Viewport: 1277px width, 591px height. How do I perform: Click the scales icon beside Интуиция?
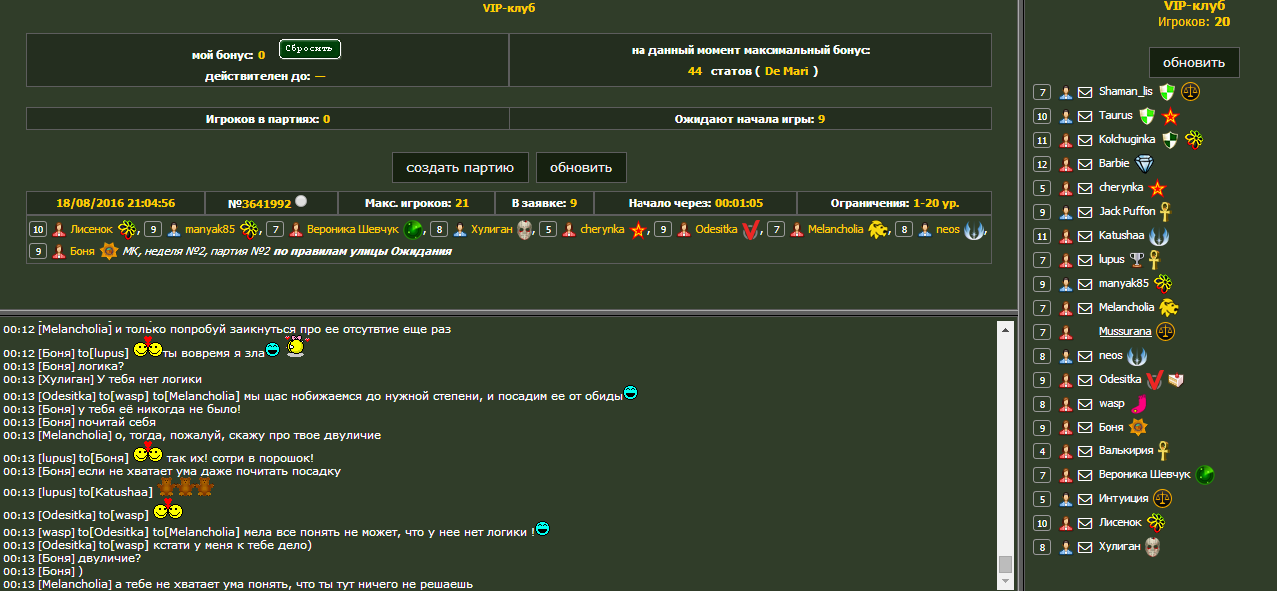pyautogui.click(x=1162, y=498)
